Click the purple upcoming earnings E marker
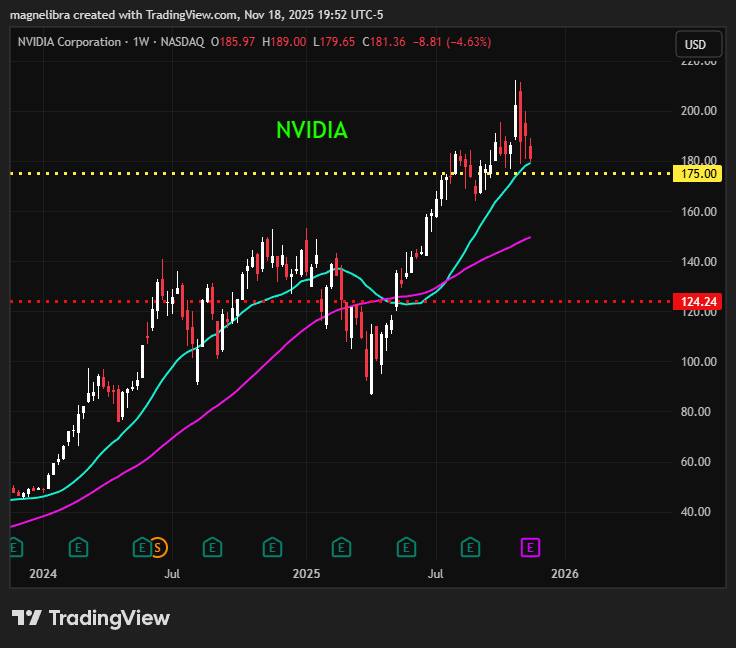736x648 pixels. [530, 547]
